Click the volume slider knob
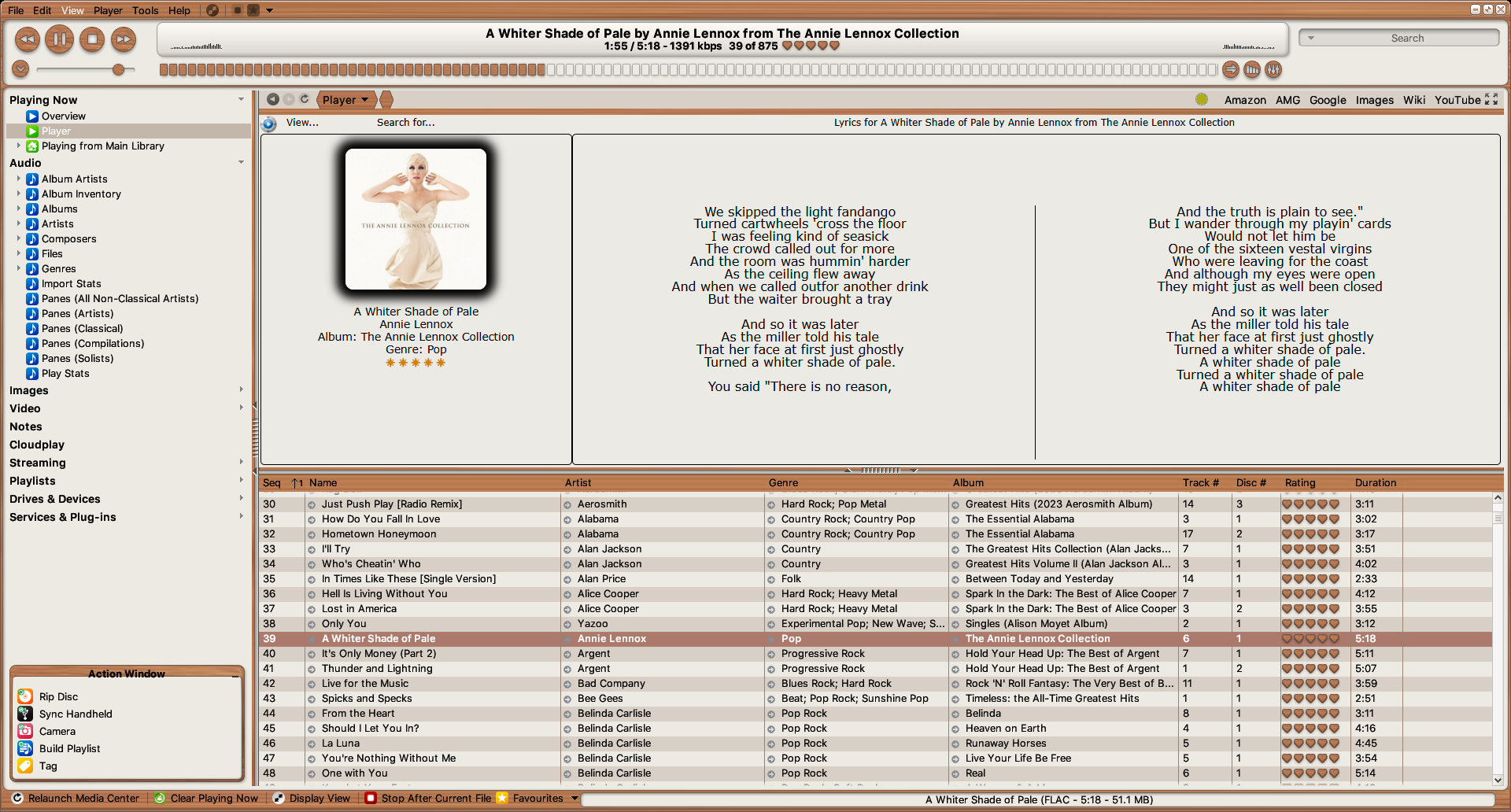 pos(118,69)
